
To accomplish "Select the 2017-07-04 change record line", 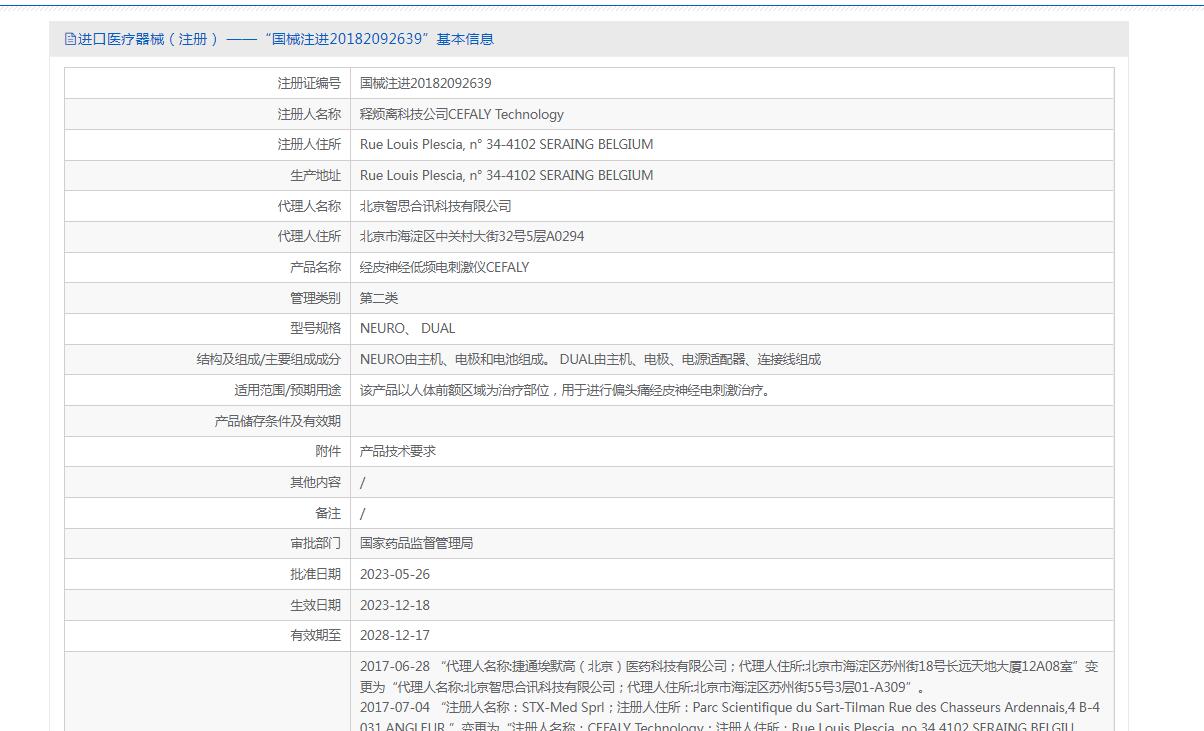I will click(x=729, y=717).
